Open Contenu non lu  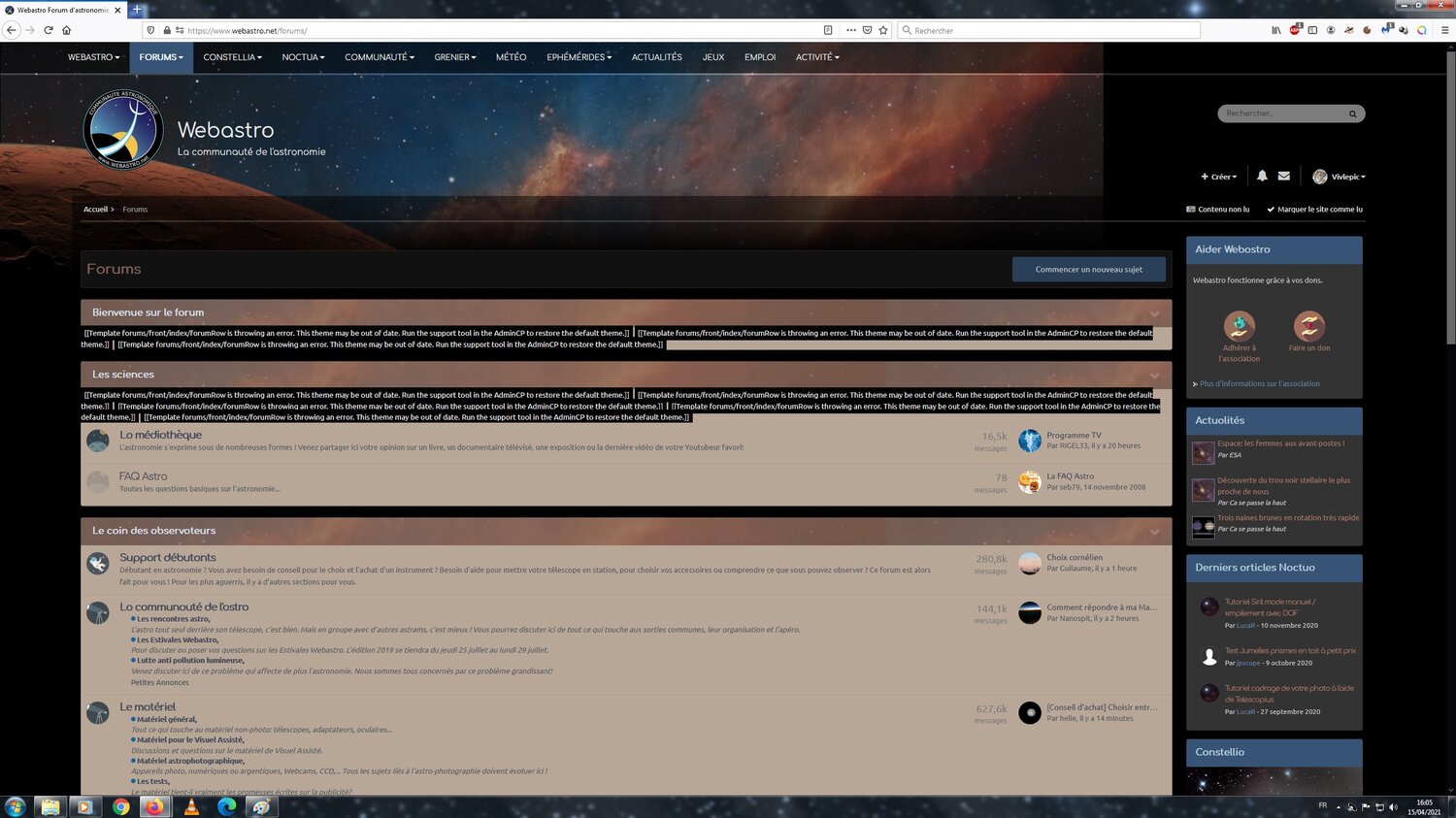coord(1218,210)
